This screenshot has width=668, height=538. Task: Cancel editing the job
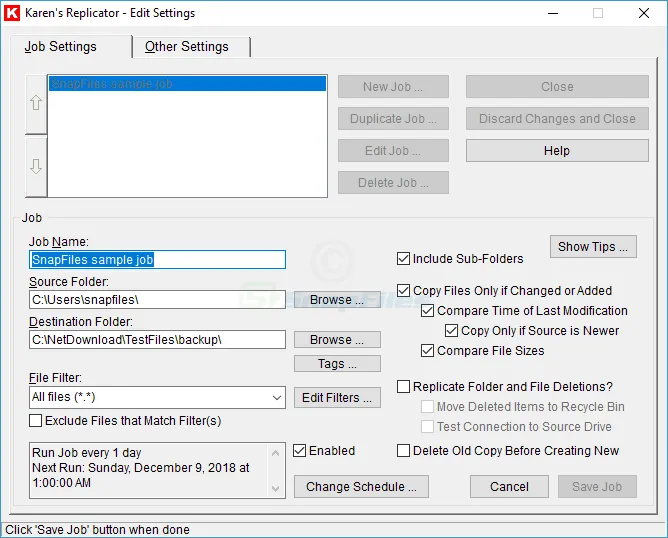pos(509,486)
